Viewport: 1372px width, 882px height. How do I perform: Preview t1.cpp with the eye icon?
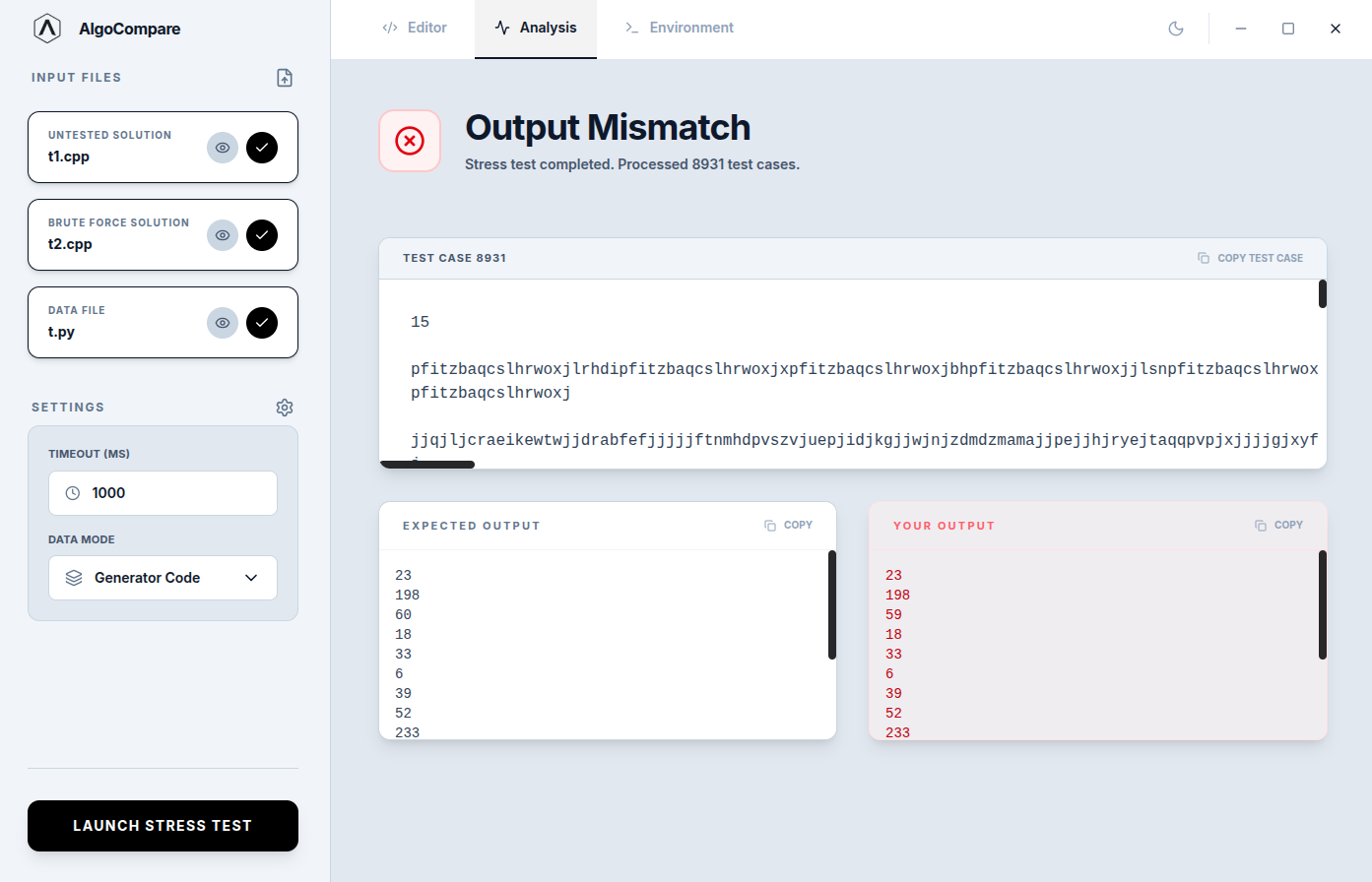click(223, 148)
